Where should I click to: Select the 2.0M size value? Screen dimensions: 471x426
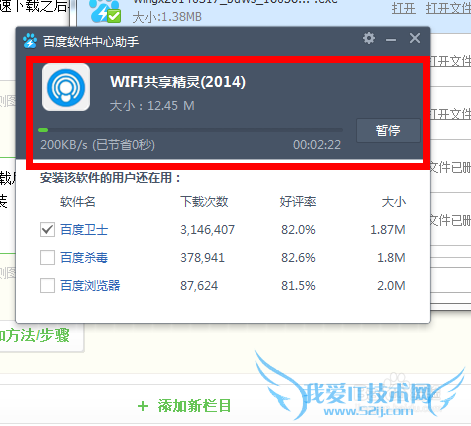click(x=391, y=286)
